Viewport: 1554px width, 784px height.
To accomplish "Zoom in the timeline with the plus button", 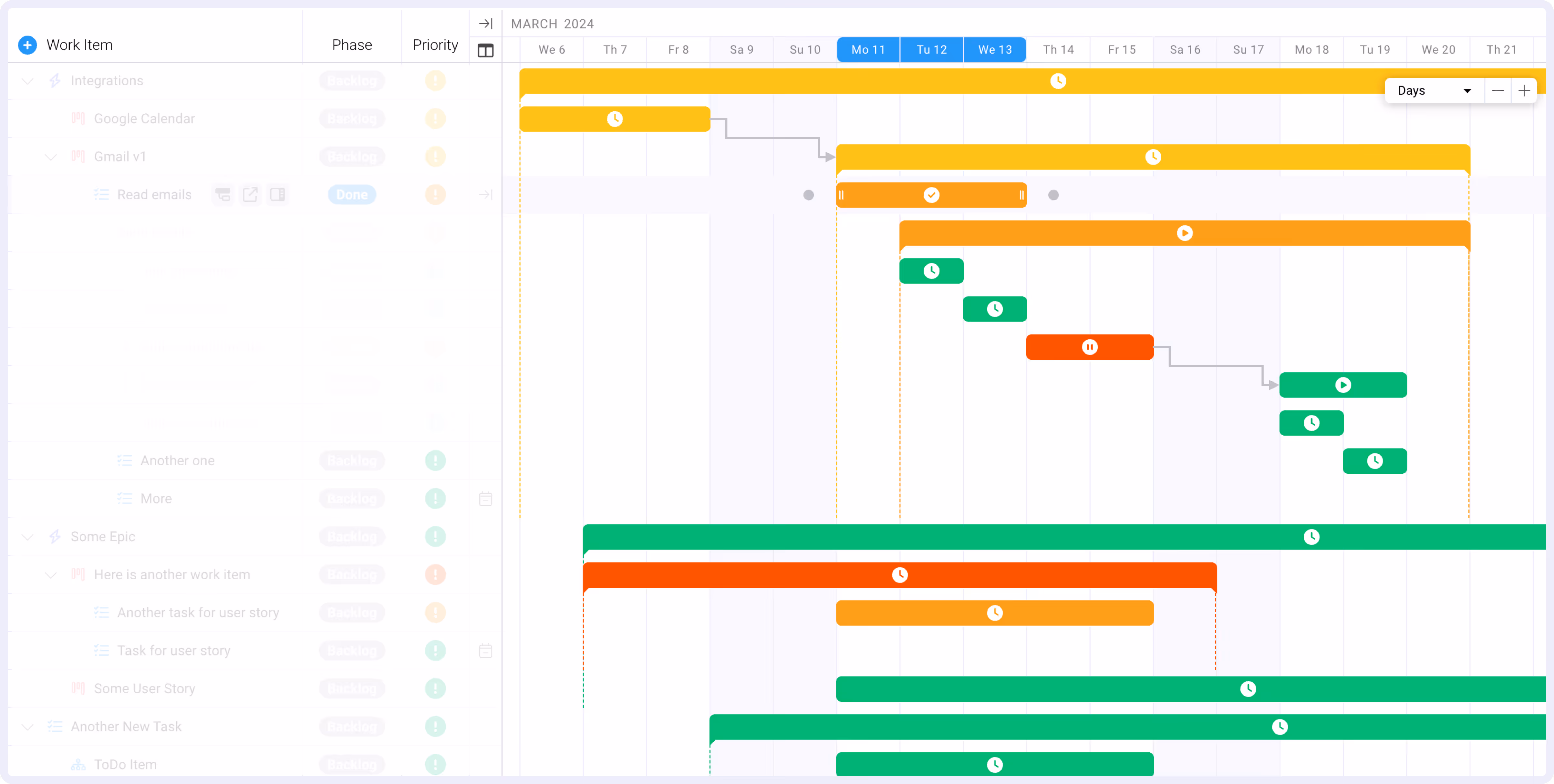I will click(1524, 90).
